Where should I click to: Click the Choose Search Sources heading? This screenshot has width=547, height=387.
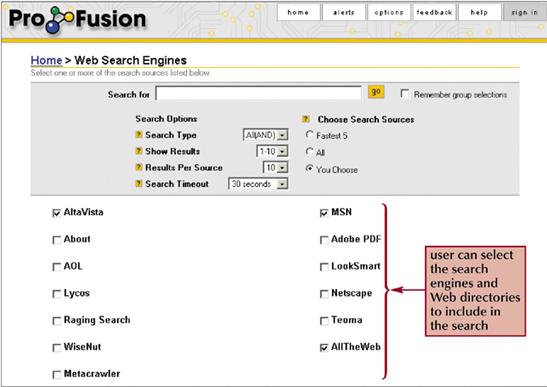pyautogui.click(x=366, y=119)
